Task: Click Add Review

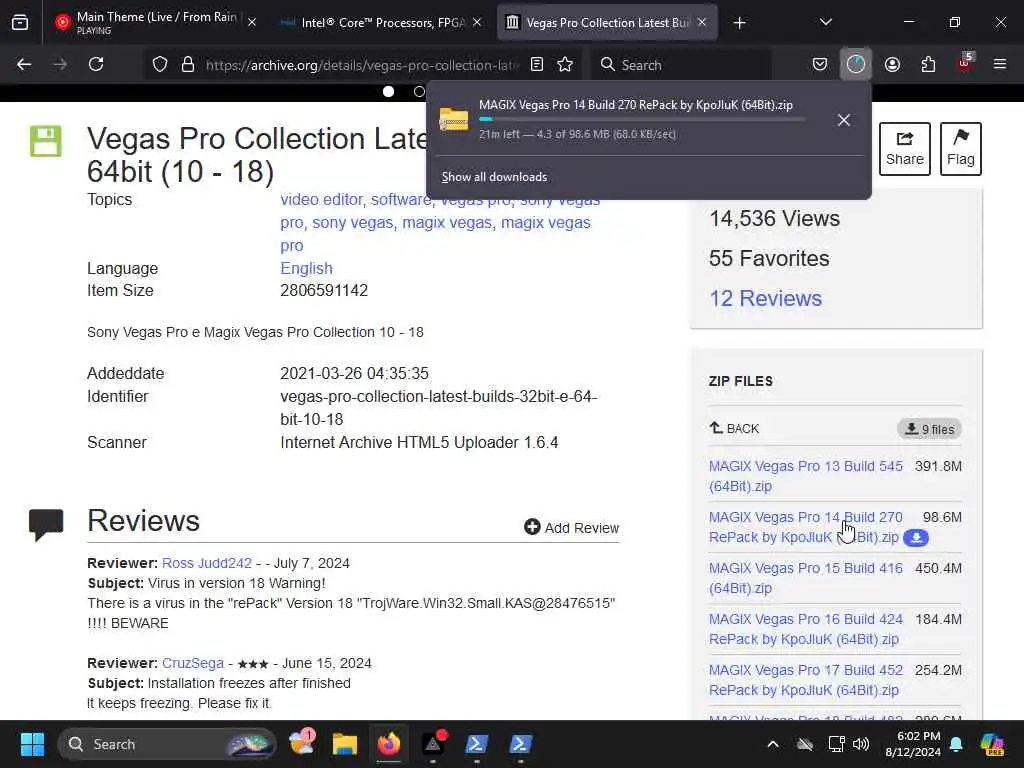Action: 571,528
